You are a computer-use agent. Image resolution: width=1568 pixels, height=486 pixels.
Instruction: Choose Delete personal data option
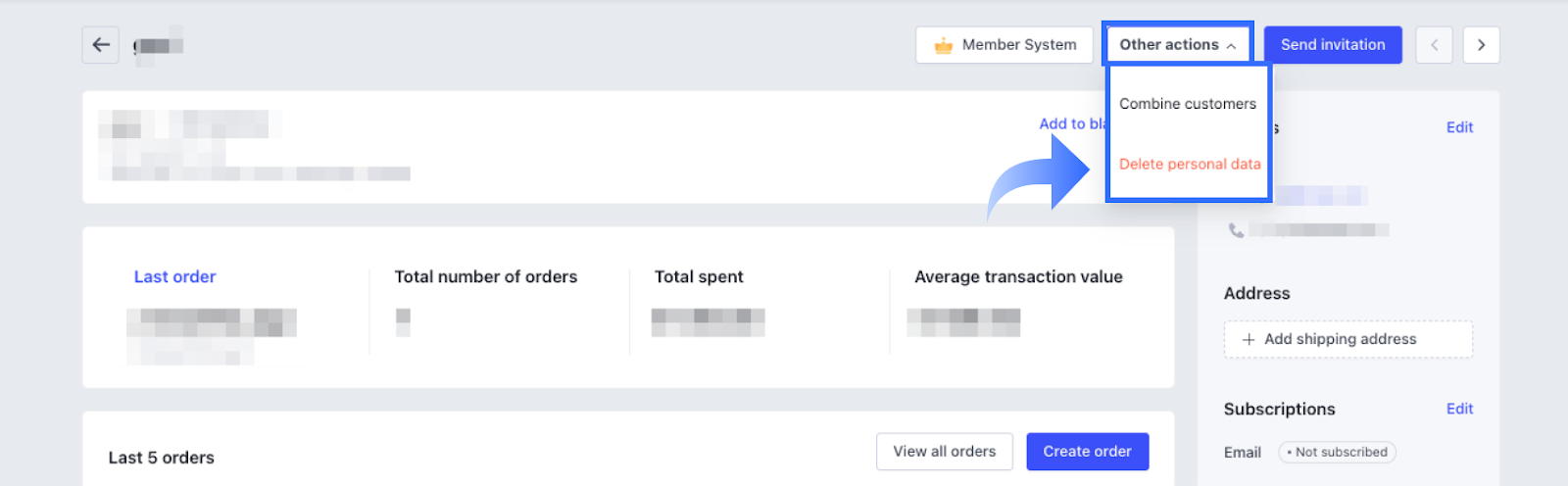1190,165
